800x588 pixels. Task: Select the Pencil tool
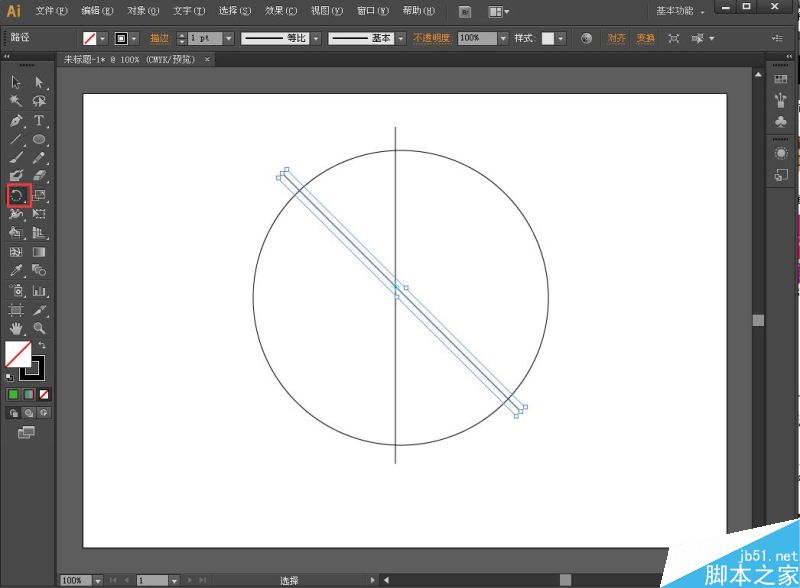tap(39, 158)
